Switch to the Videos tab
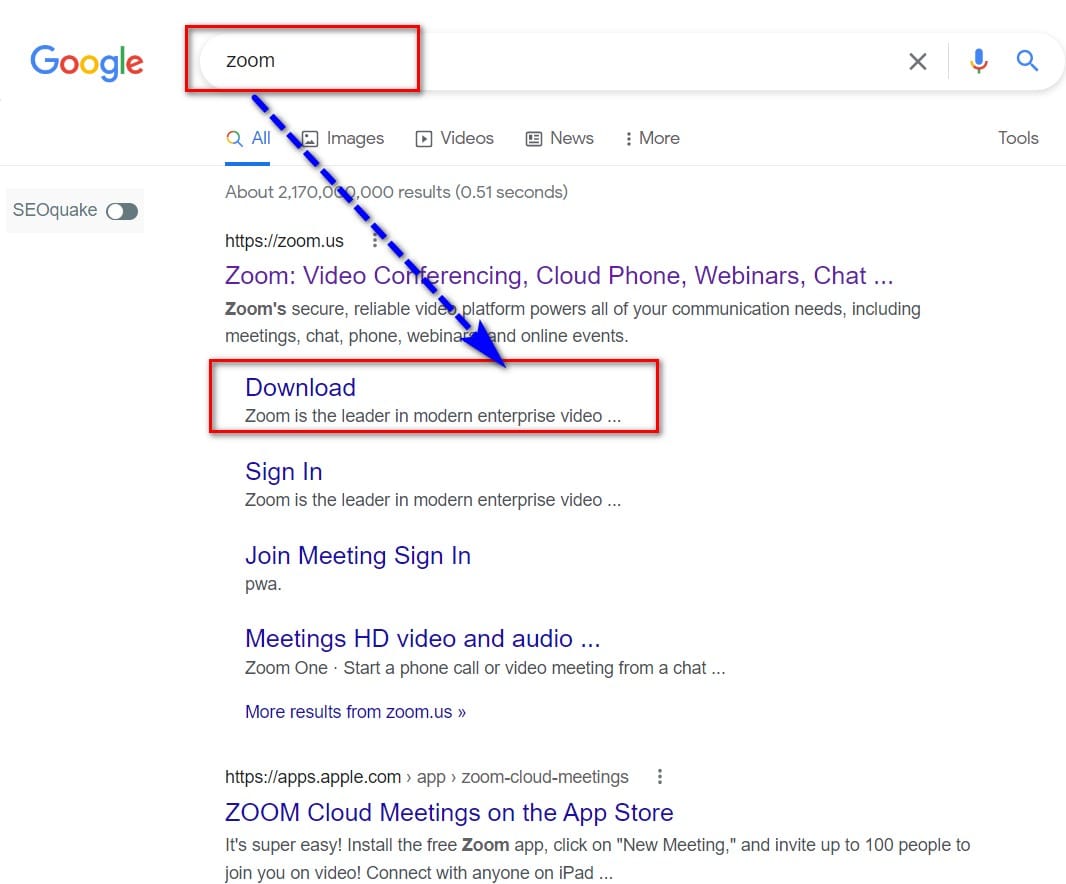The height and width of the screenshot is (884, 1066). (x=455, y=139)
